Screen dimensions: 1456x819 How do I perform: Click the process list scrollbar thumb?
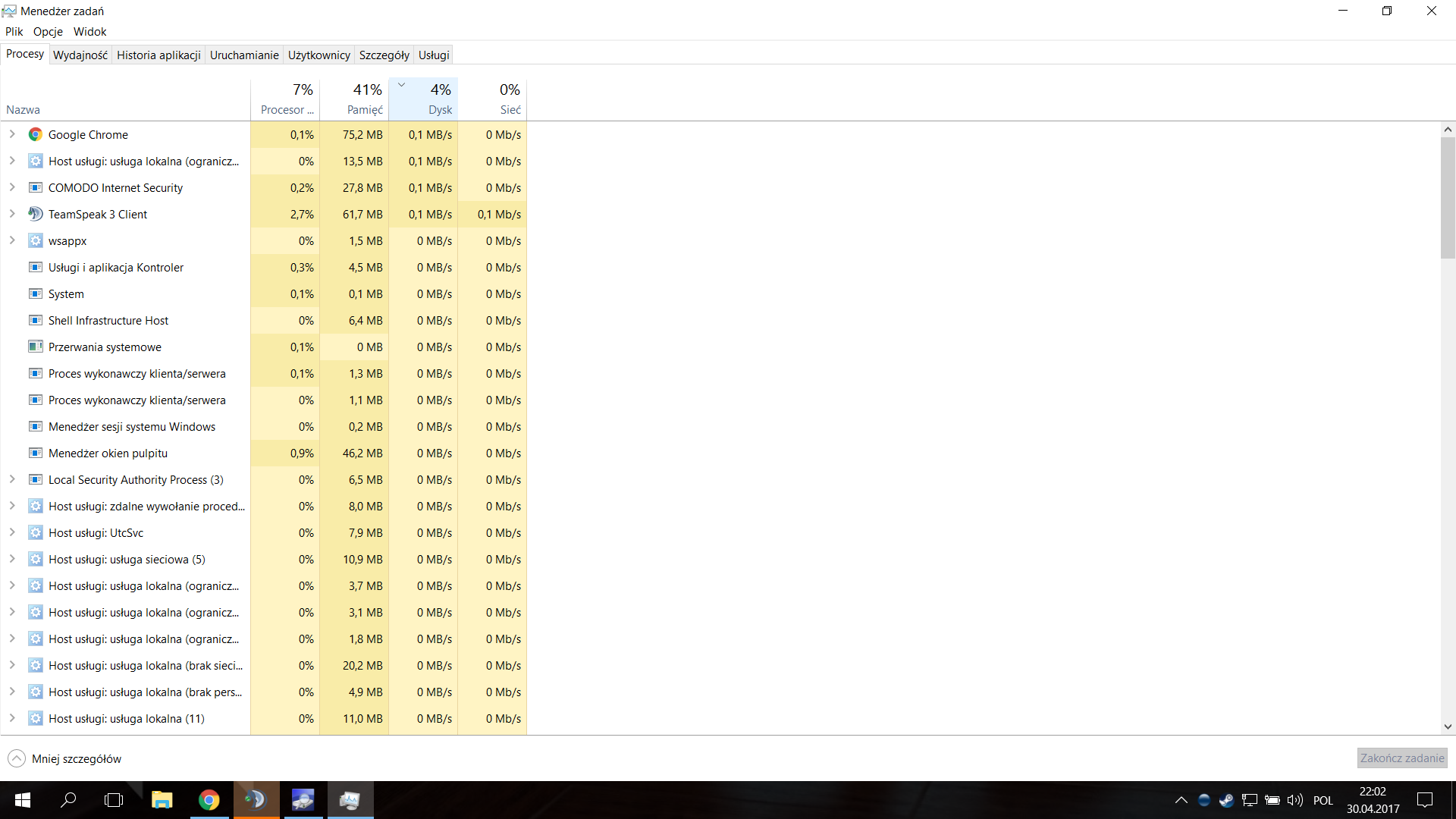coord(1448,198)
